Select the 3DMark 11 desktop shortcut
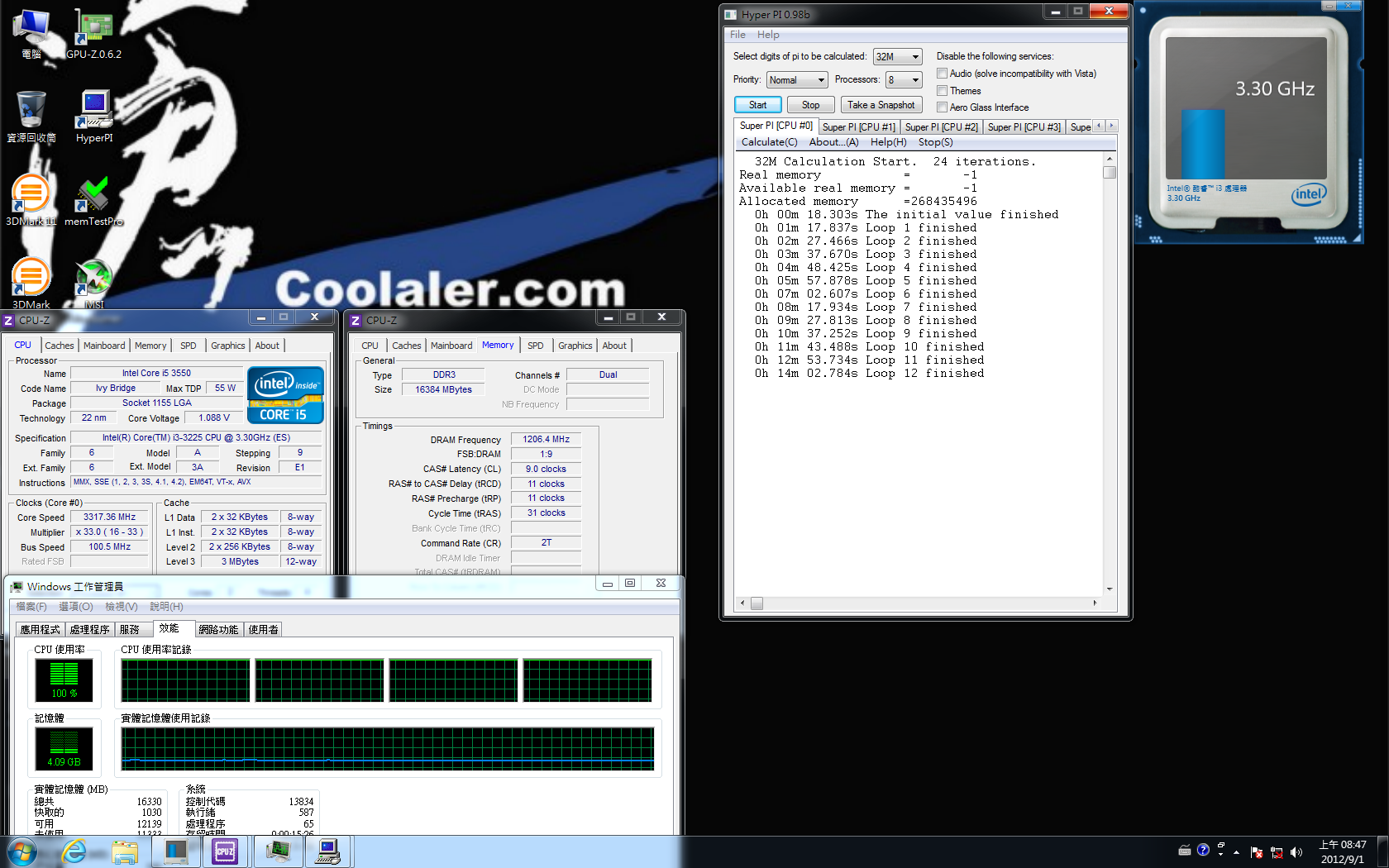Screen dimensions: 1389x868 (31, 200)
